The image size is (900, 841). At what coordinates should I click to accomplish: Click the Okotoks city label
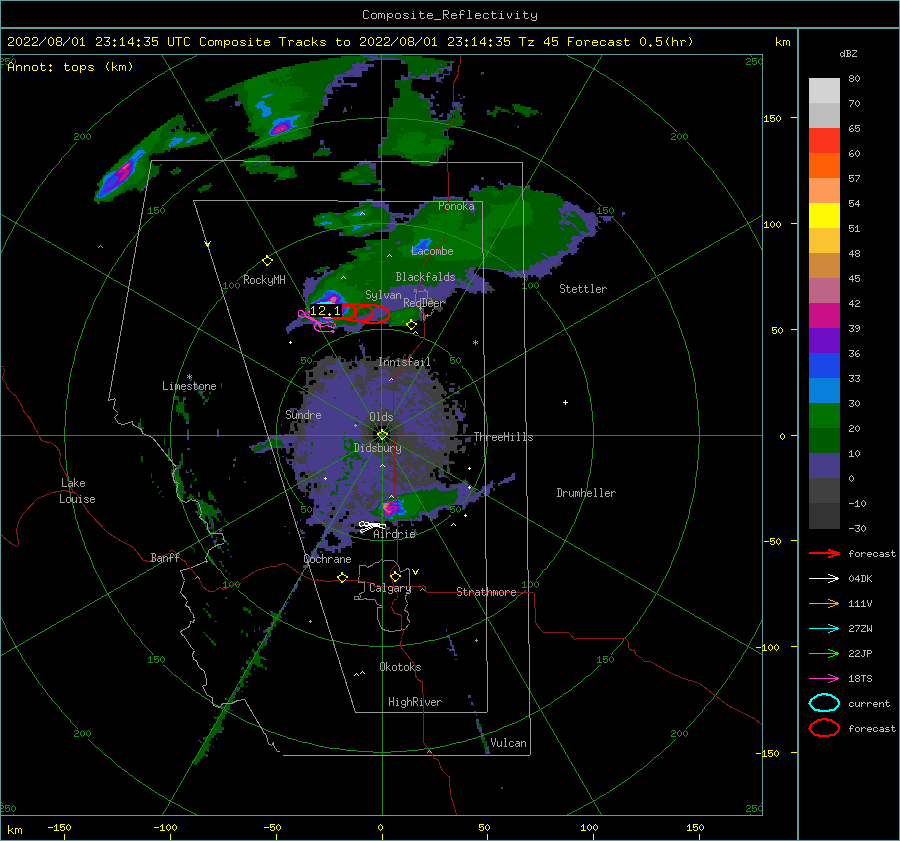coord(400,667)
